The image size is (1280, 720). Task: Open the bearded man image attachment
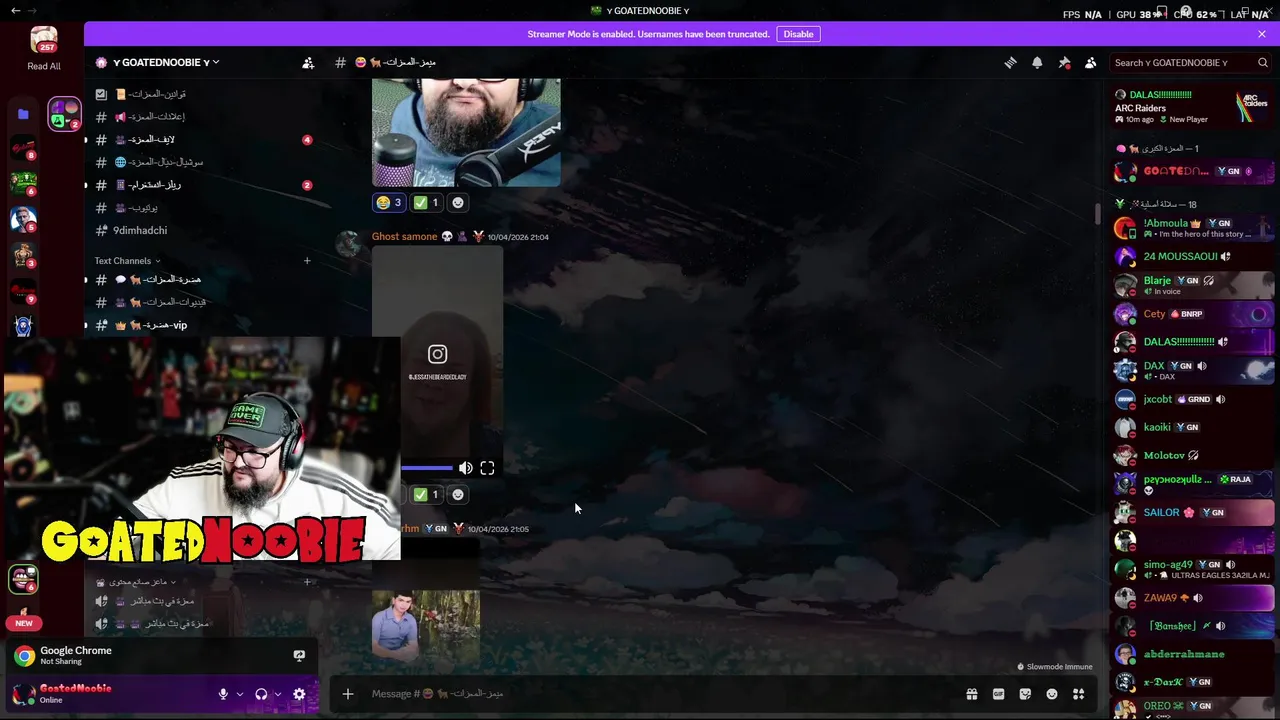click(466, 132)
